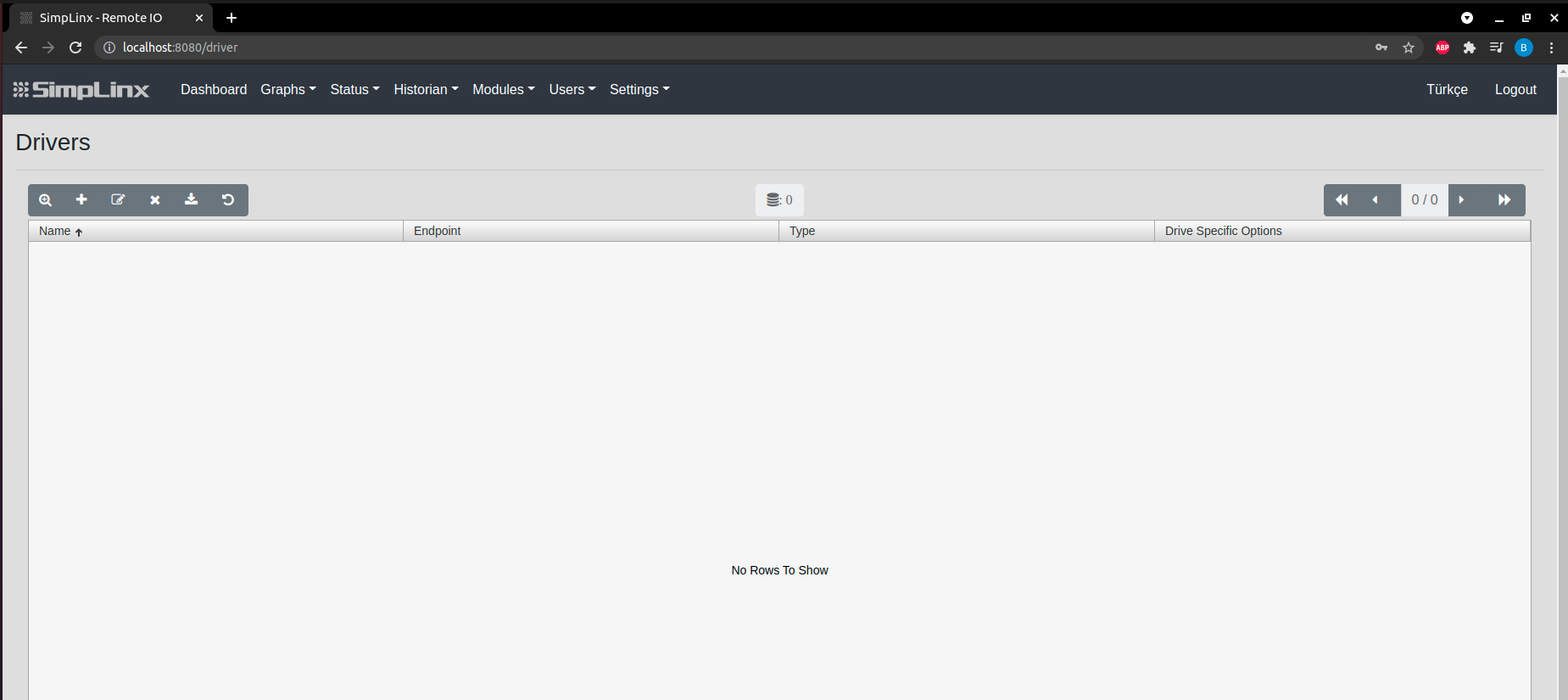The height and width of the screenshot is (700, 1568).
Task: Select the SimpLinx - Remote IO browser tab
Action: pos(110,18)
